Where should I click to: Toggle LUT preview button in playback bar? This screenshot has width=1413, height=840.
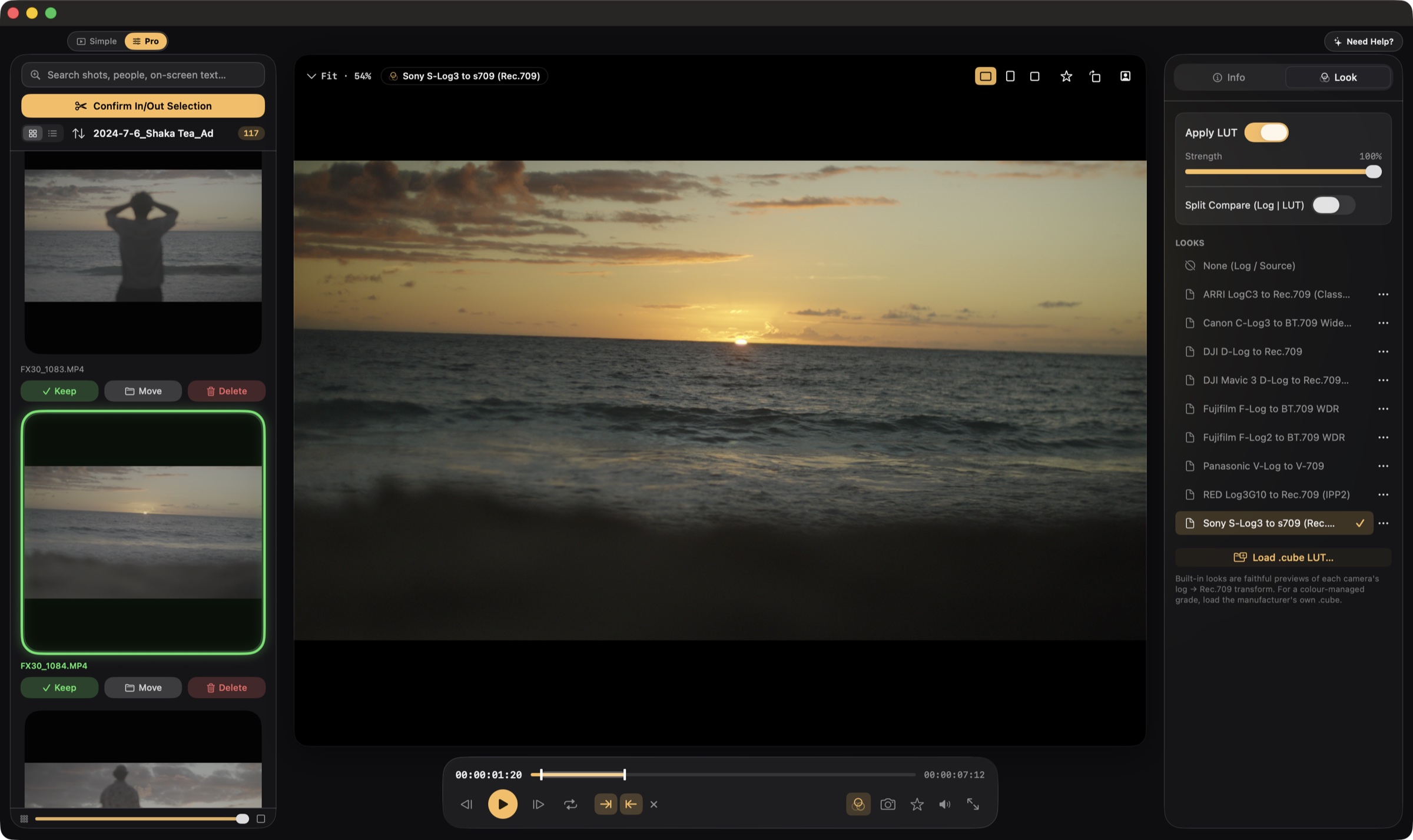pyautogui.click(x=858, y=804)
